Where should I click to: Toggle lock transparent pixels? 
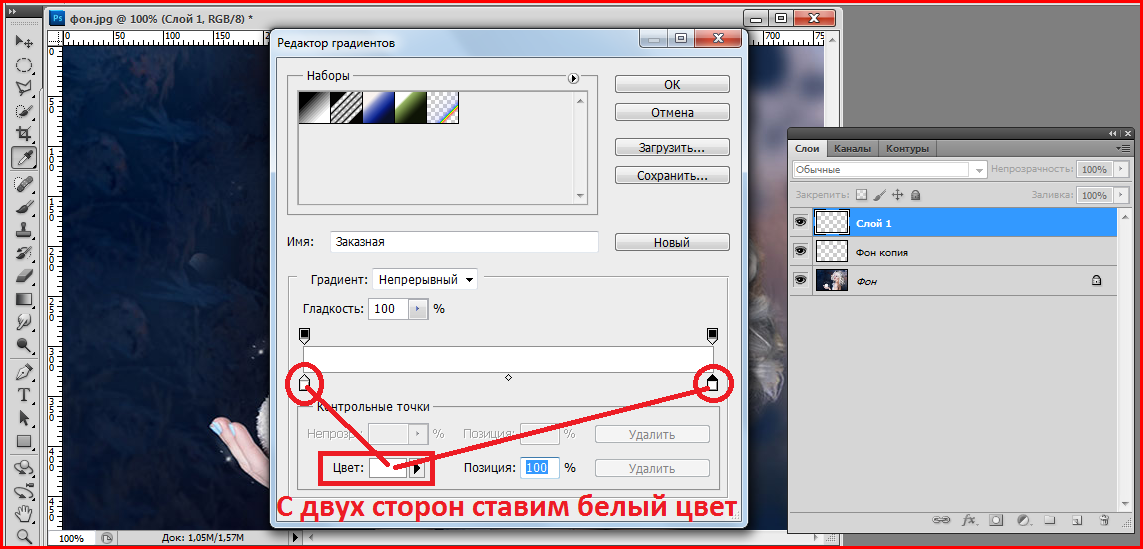[861, 195]
